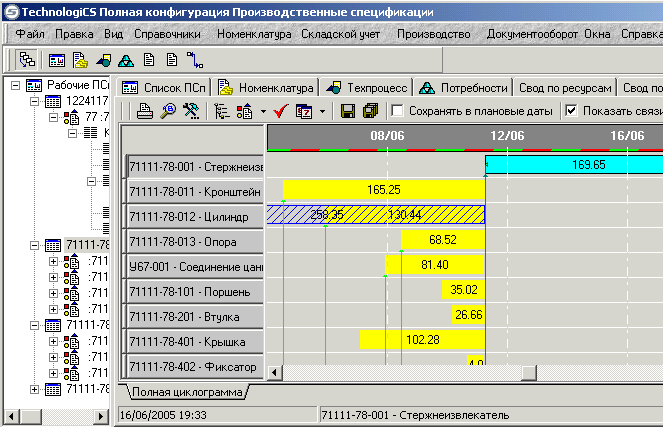Click the red checkmark icon
663x427 pixels.
click(281, 111)
